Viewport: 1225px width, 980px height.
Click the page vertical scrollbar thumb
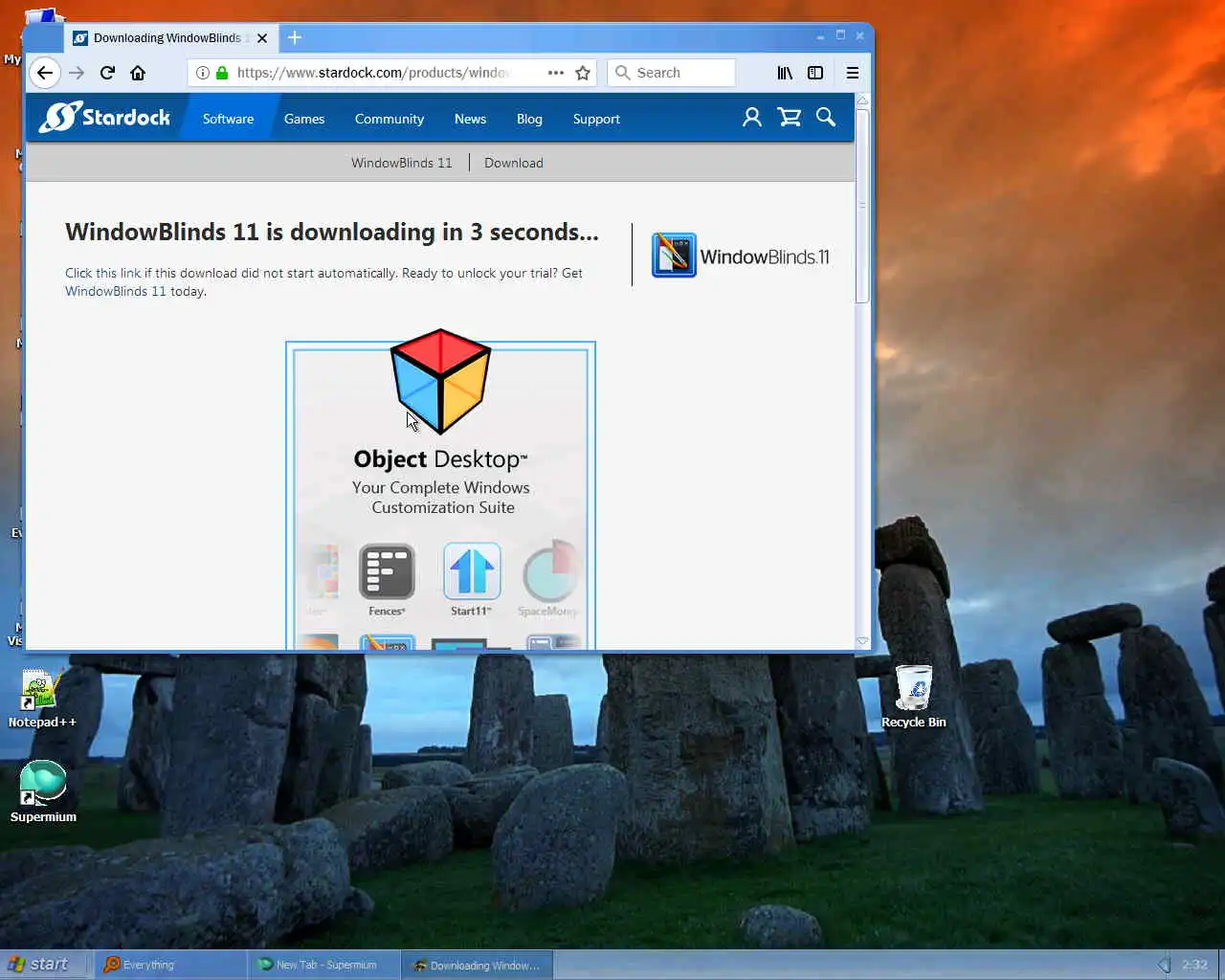(x=862, y=205)
